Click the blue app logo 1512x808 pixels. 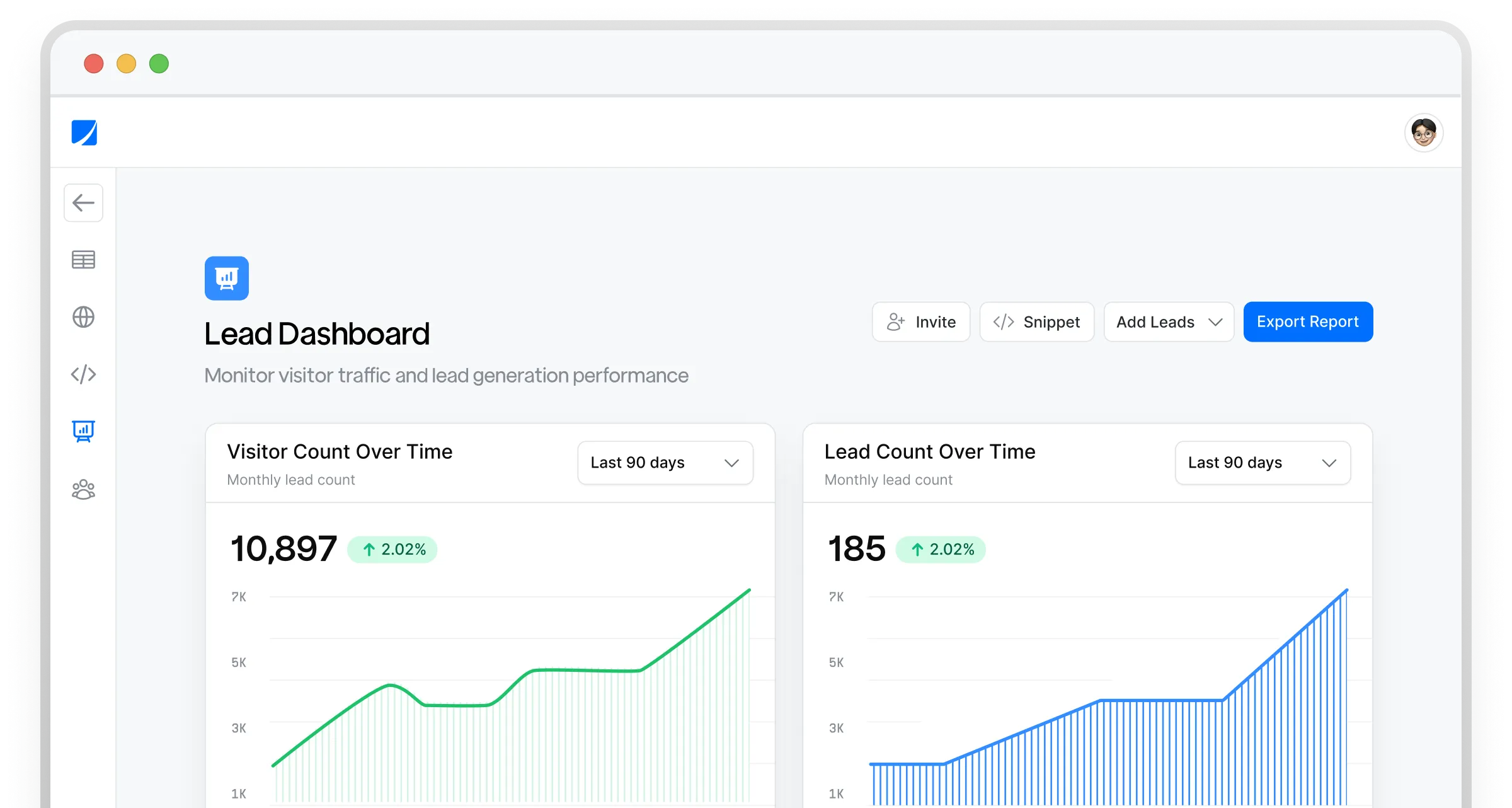tap(84, 133)
